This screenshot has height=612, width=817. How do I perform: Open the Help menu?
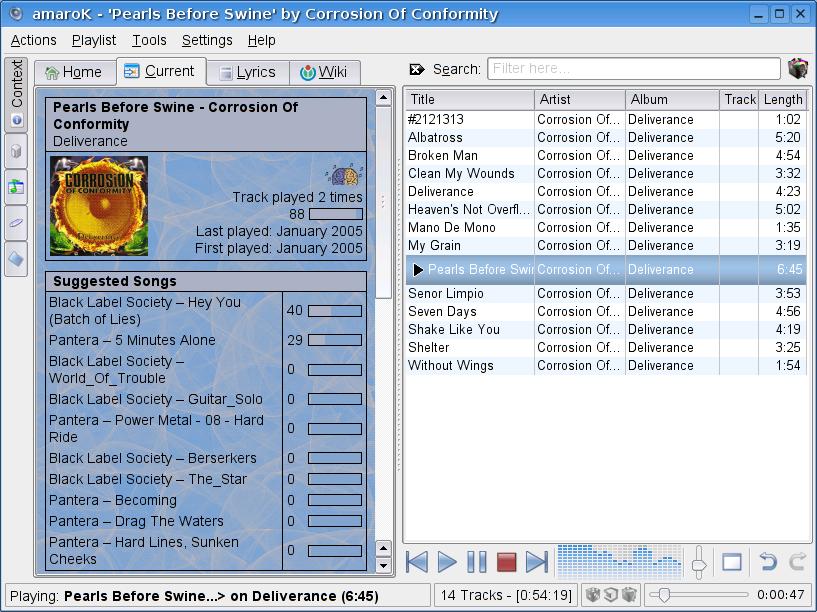coord(262,40)
